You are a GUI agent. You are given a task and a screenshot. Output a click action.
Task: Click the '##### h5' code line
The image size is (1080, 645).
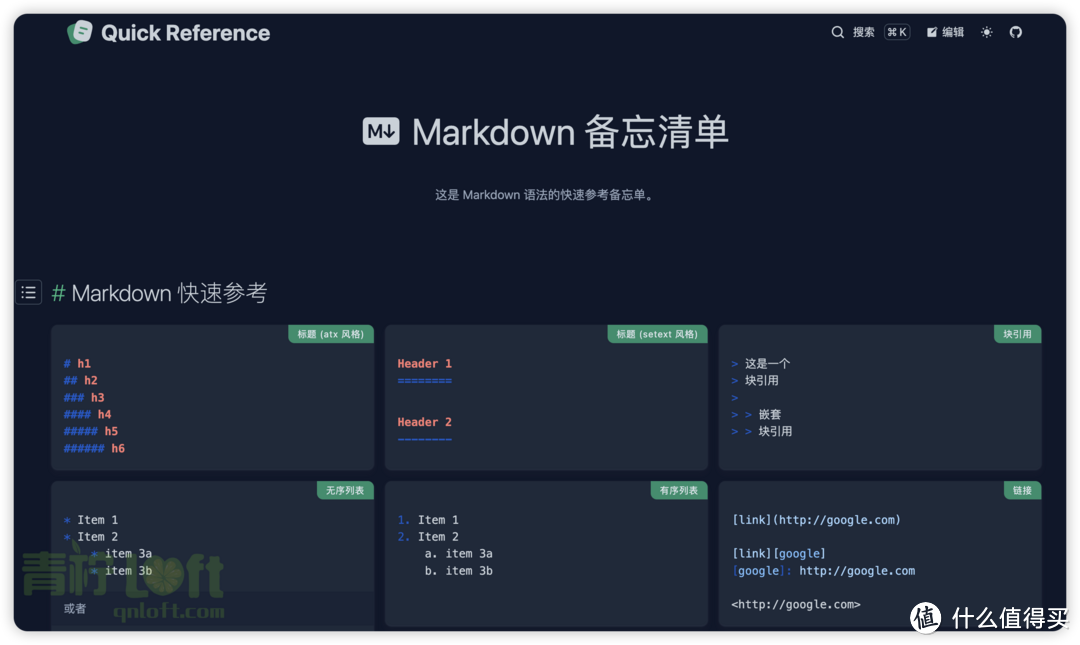click(x=91, y=431)
